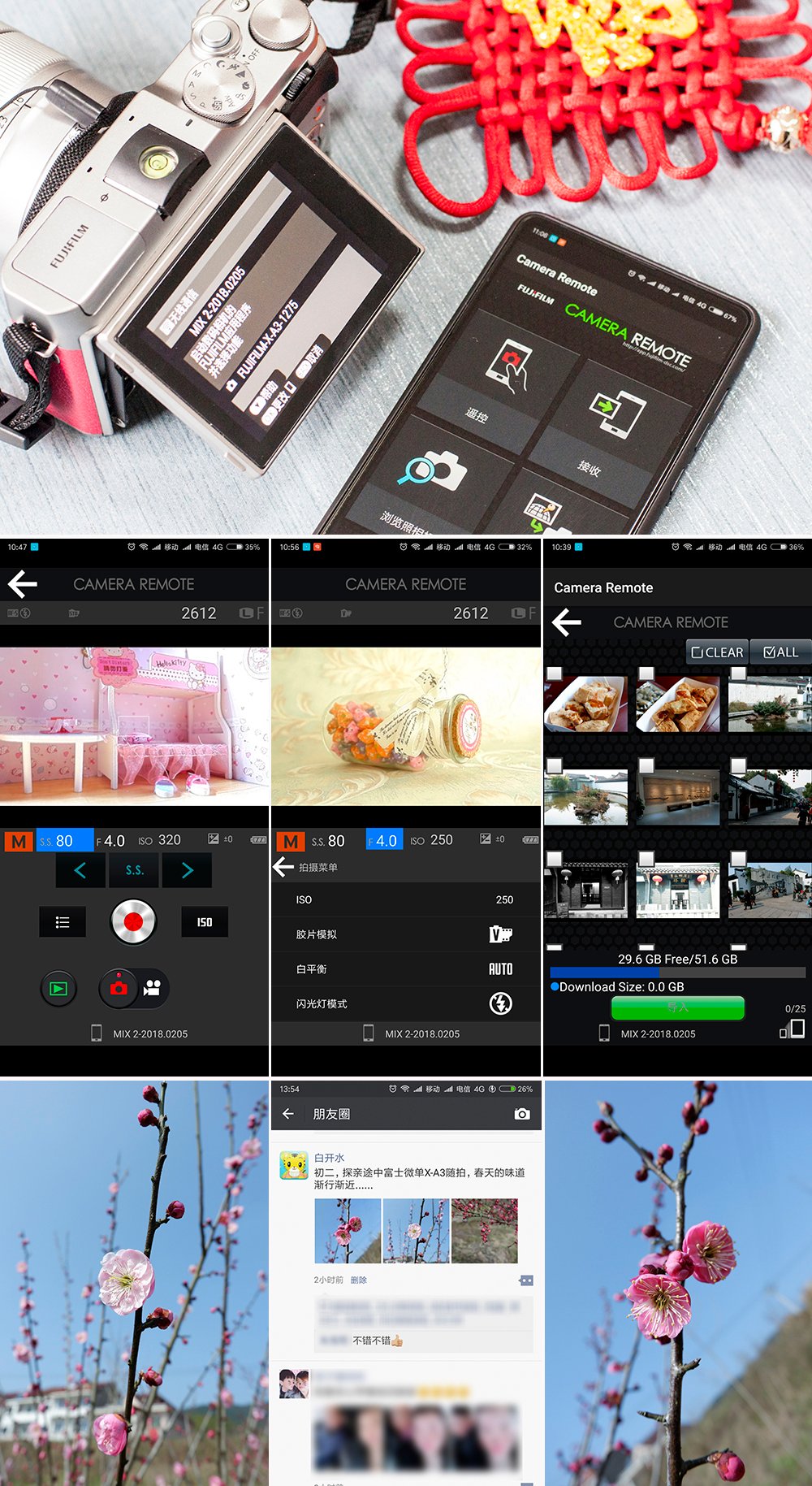Go back with arrow above the 拍摄菜单 list
812x1486 pixels.
[x=283, y=867]
